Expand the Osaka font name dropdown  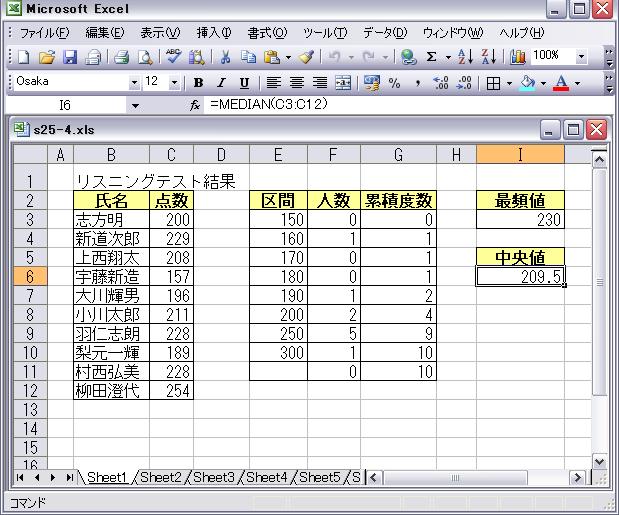[135, 83]
